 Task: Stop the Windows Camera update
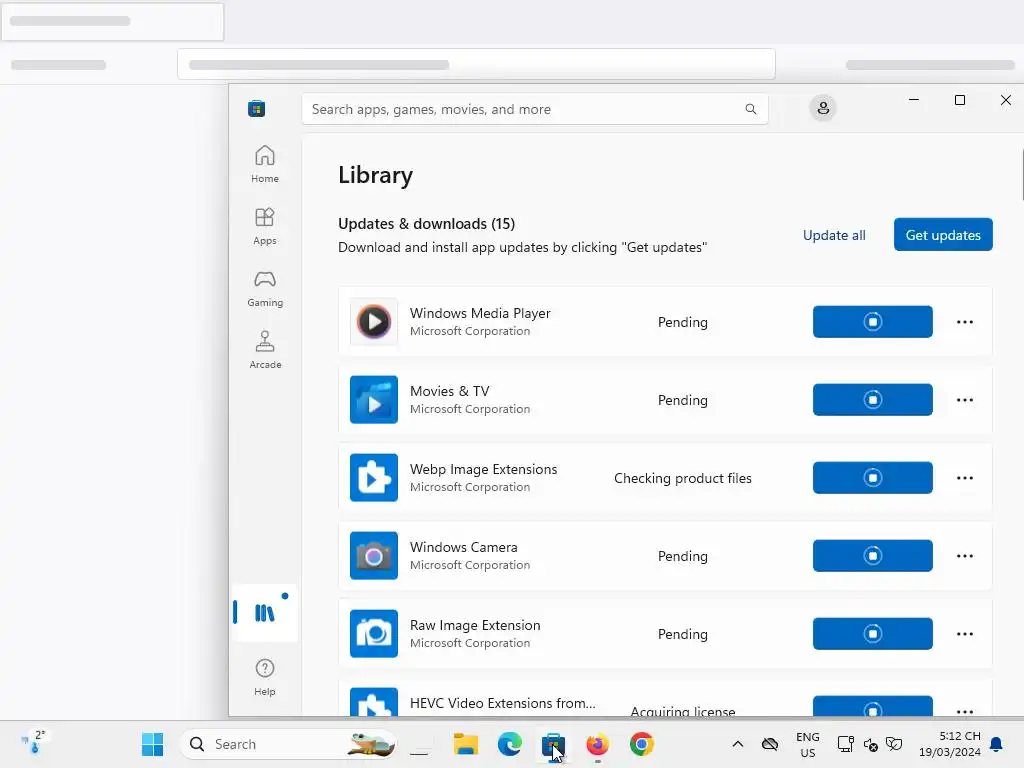tap(872, 556)
